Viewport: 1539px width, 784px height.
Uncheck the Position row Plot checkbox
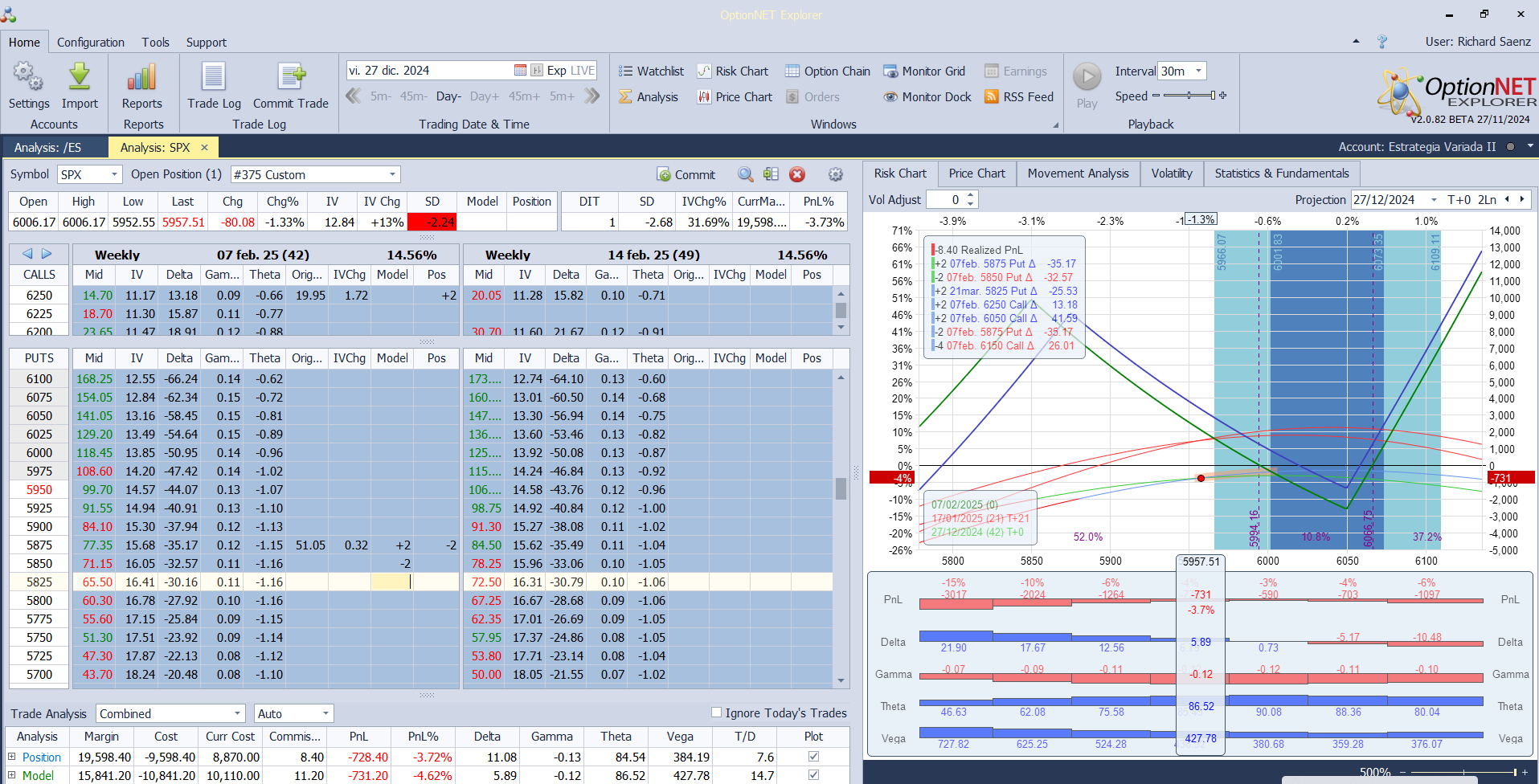[x=813, y=757]
